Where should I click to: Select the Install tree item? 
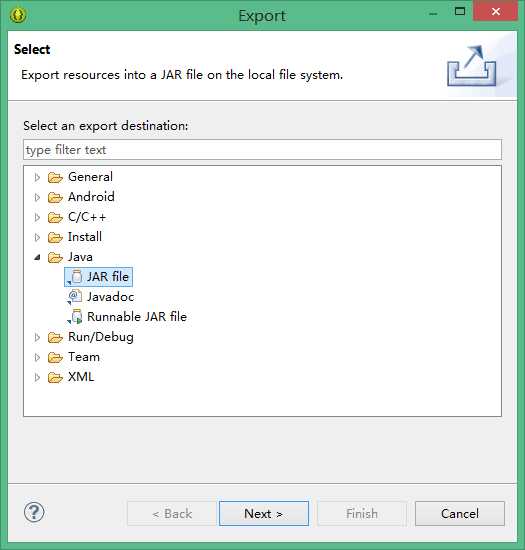[85, 237]
